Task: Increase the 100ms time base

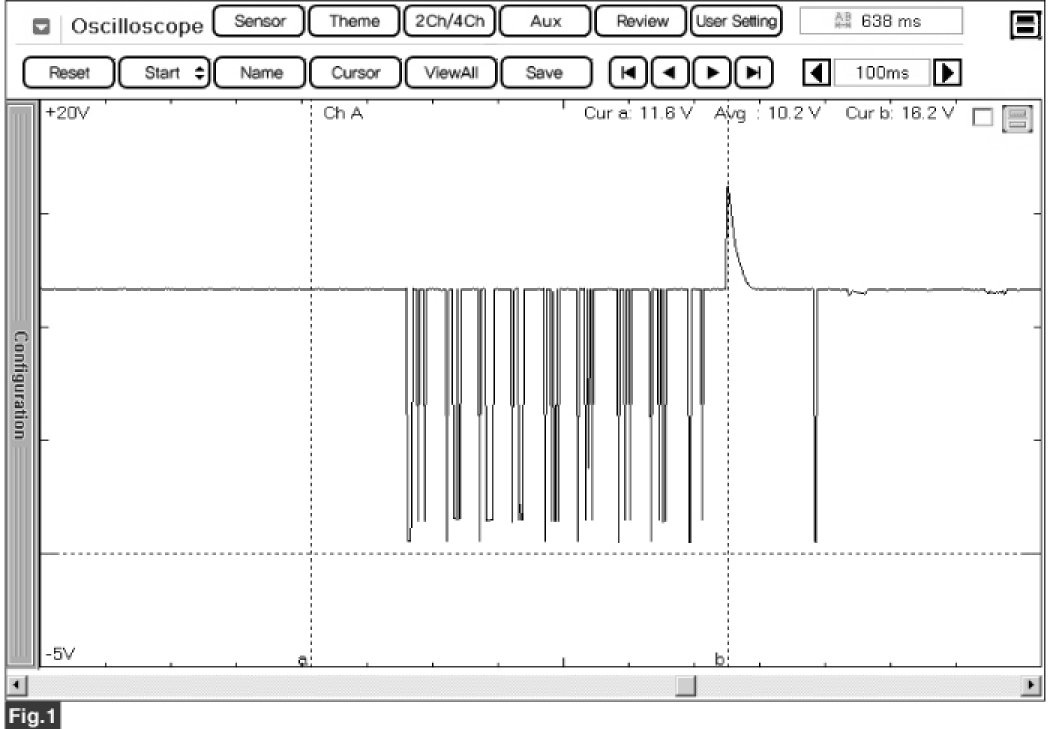Action: click(x=946, y=73)
